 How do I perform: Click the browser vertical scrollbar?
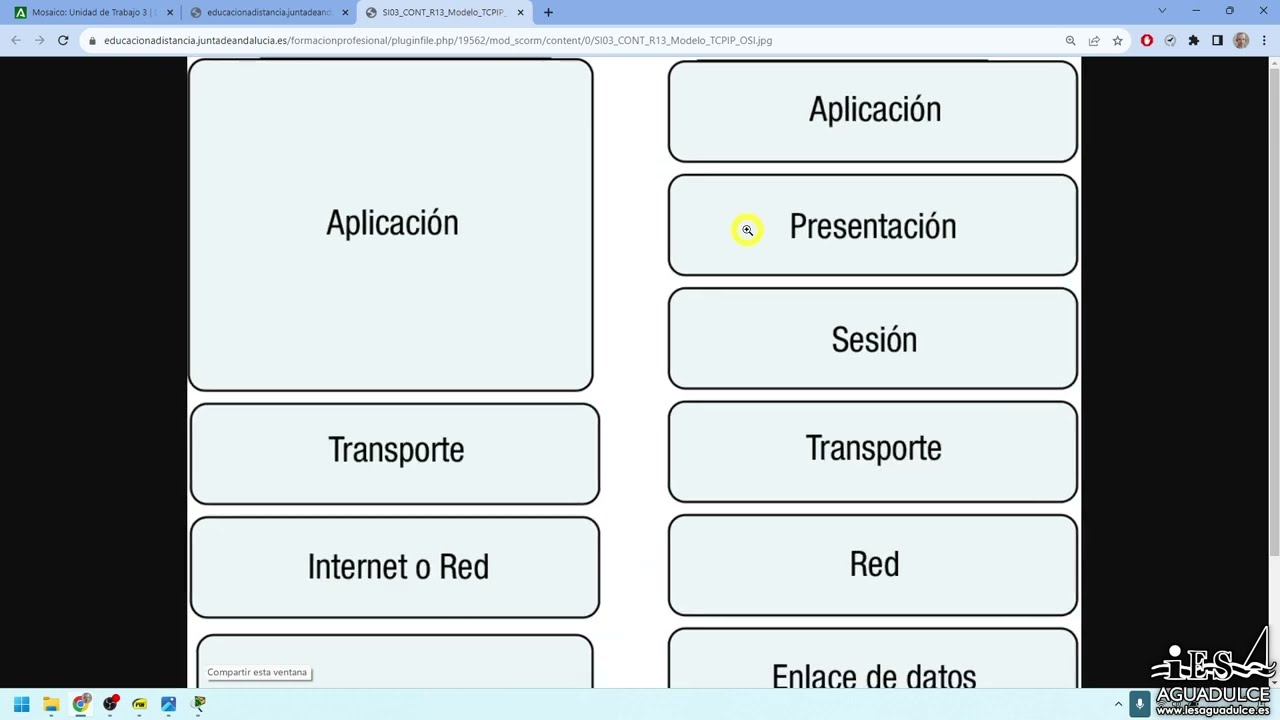click(1273, 310)
